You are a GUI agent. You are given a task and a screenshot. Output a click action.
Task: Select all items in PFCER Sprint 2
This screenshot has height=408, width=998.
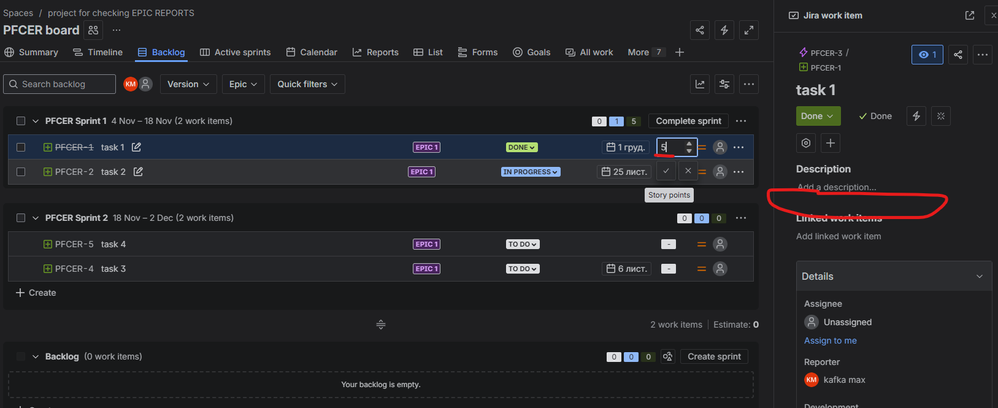21,218
